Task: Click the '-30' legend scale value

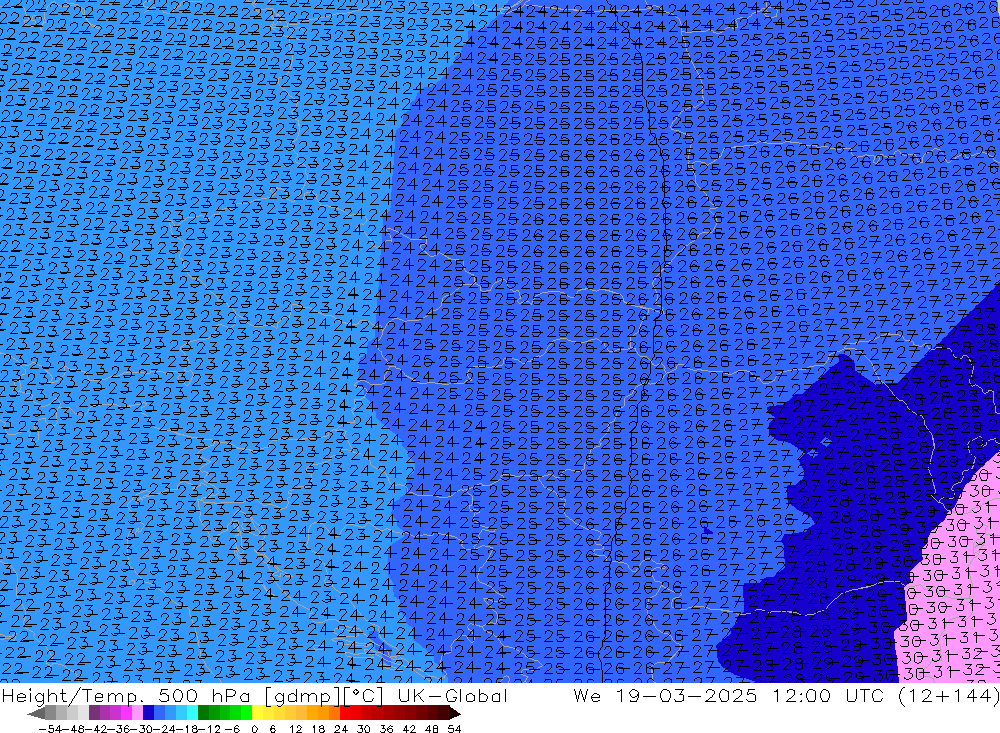Action: pos(142,729)
